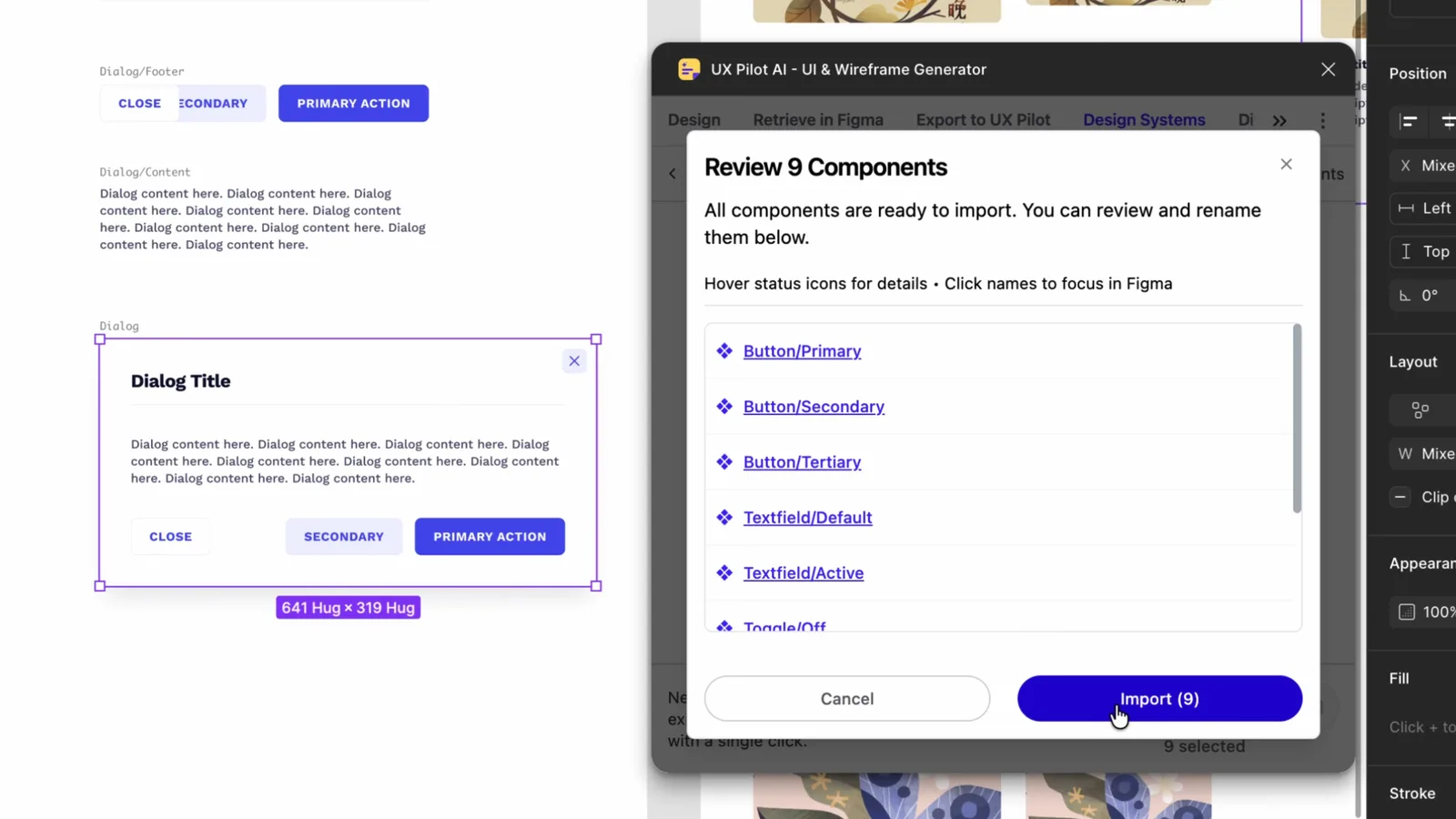Click the vertical constraint icon next to Top
Viewport: 1456px width, 819px height.
[x=1406, y=251]
